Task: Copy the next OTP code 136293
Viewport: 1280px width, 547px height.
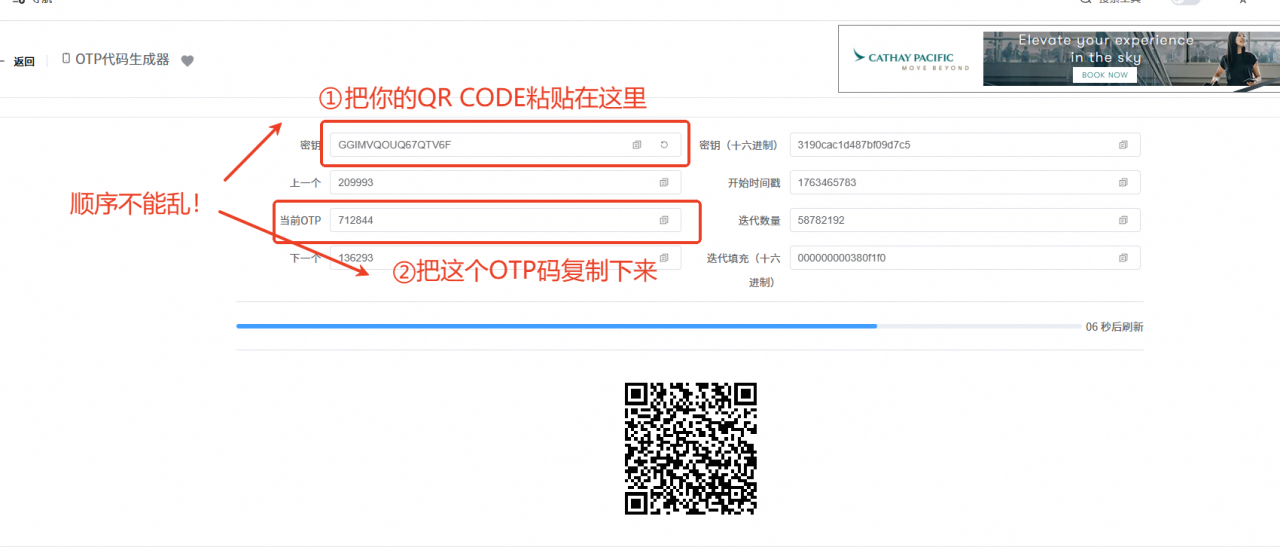Action: coord(664,258)
